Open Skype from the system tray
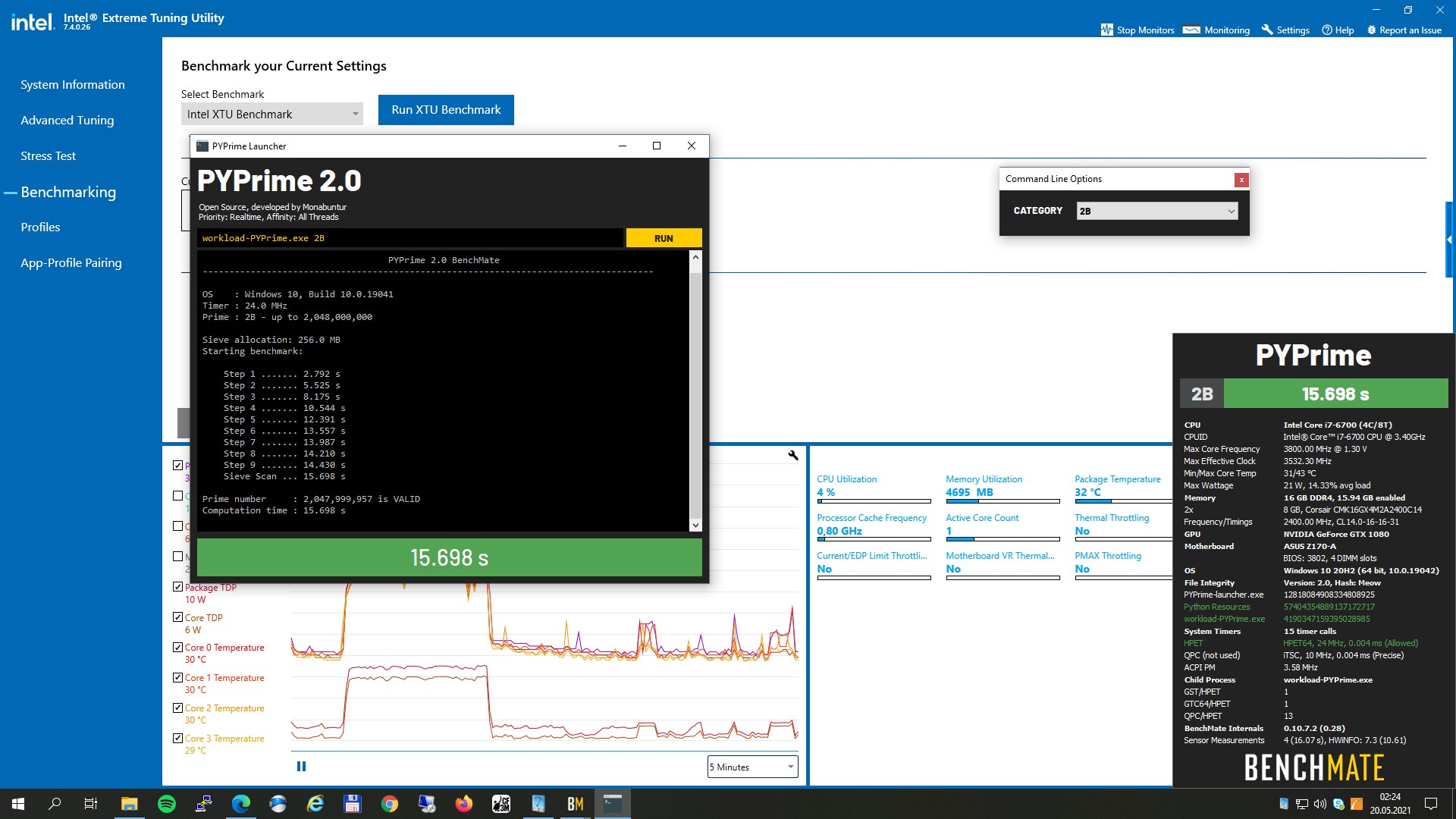The height and width of the screenshot is (819, 1456). tap(1338, 804)
